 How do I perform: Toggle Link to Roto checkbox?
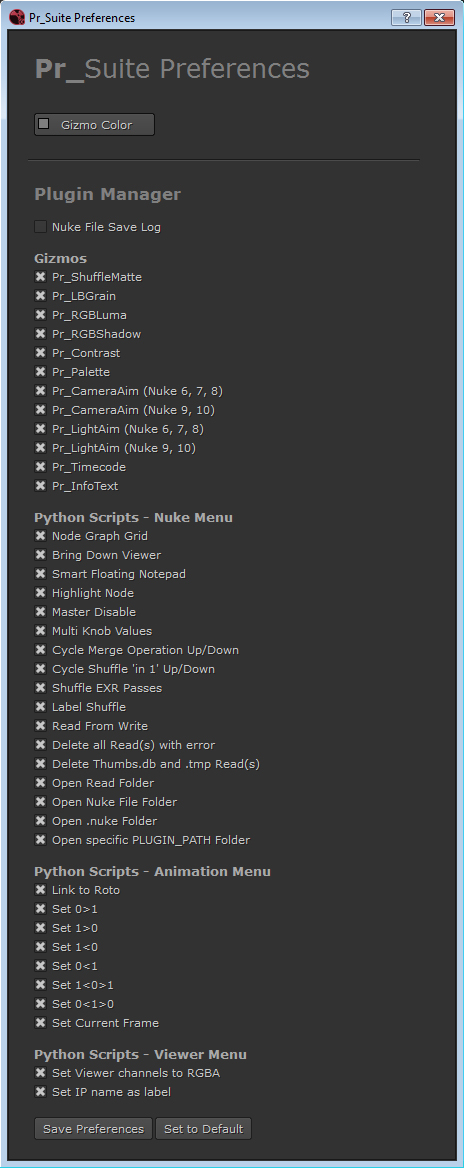[x=40, y=890]
